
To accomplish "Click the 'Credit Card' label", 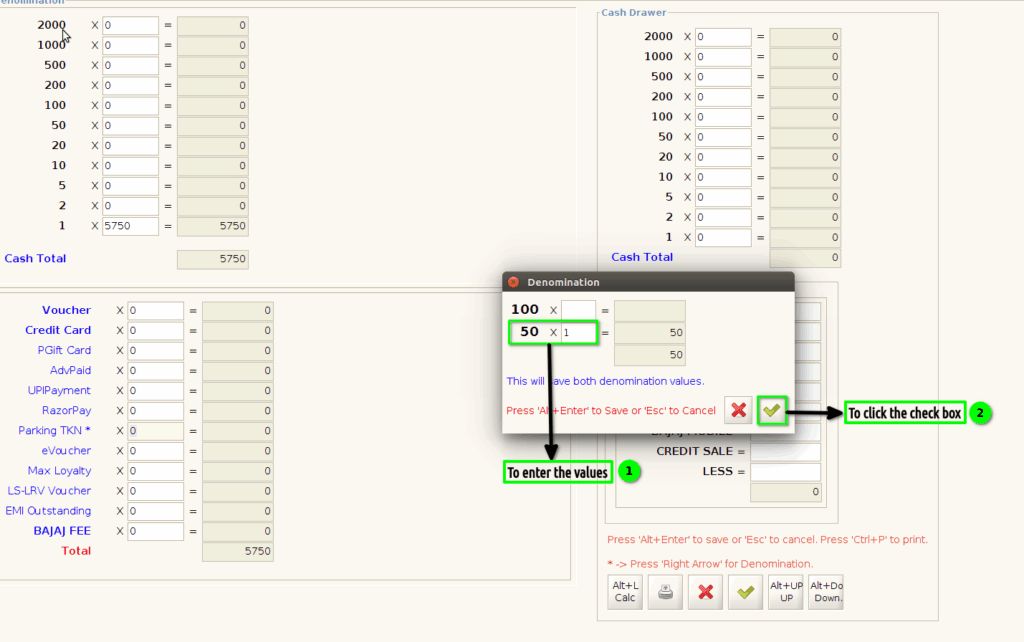I will tap(58, 330).
